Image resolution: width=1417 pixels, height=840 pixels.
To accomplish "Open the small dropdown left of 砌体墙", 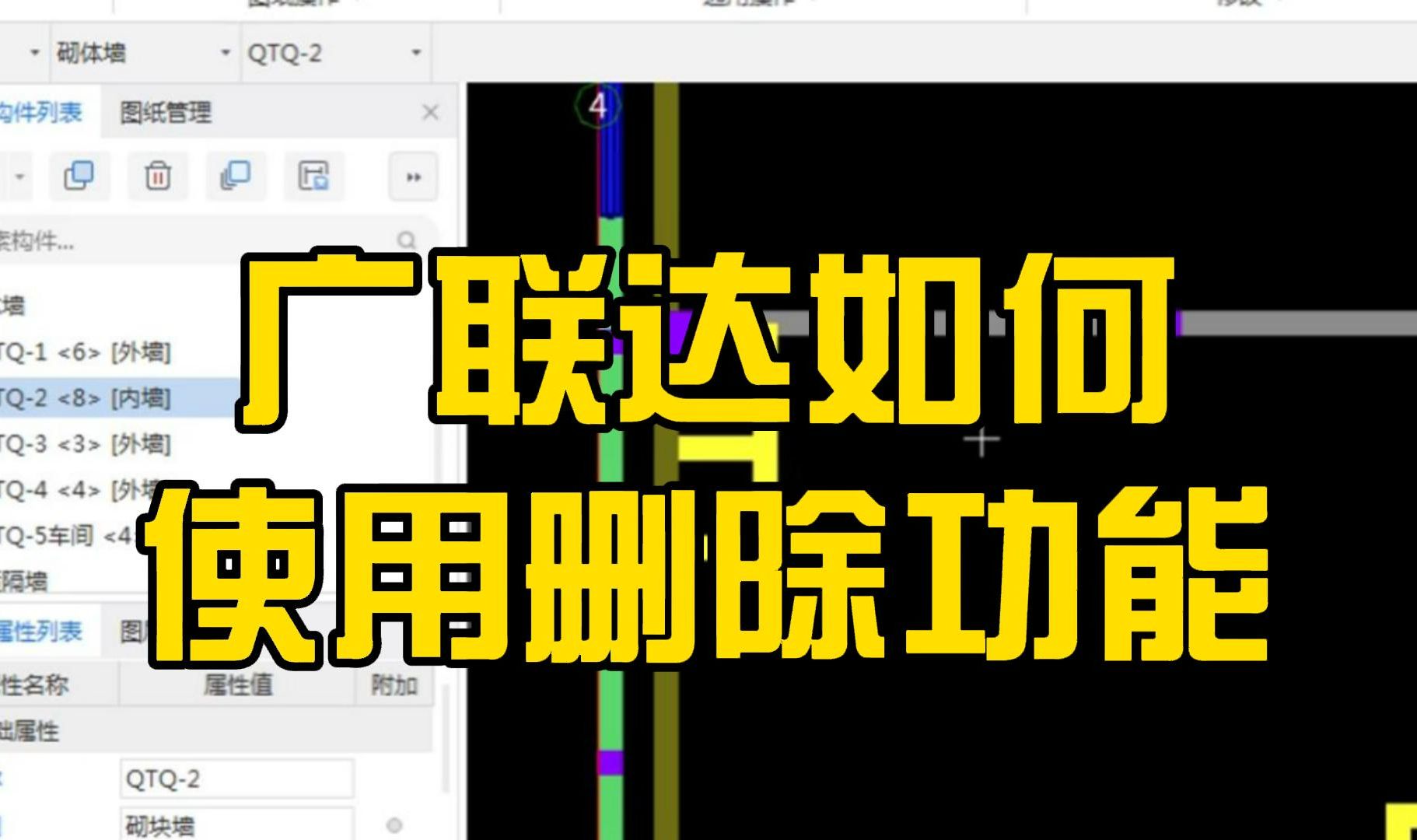I will click(x=33, y=54).
